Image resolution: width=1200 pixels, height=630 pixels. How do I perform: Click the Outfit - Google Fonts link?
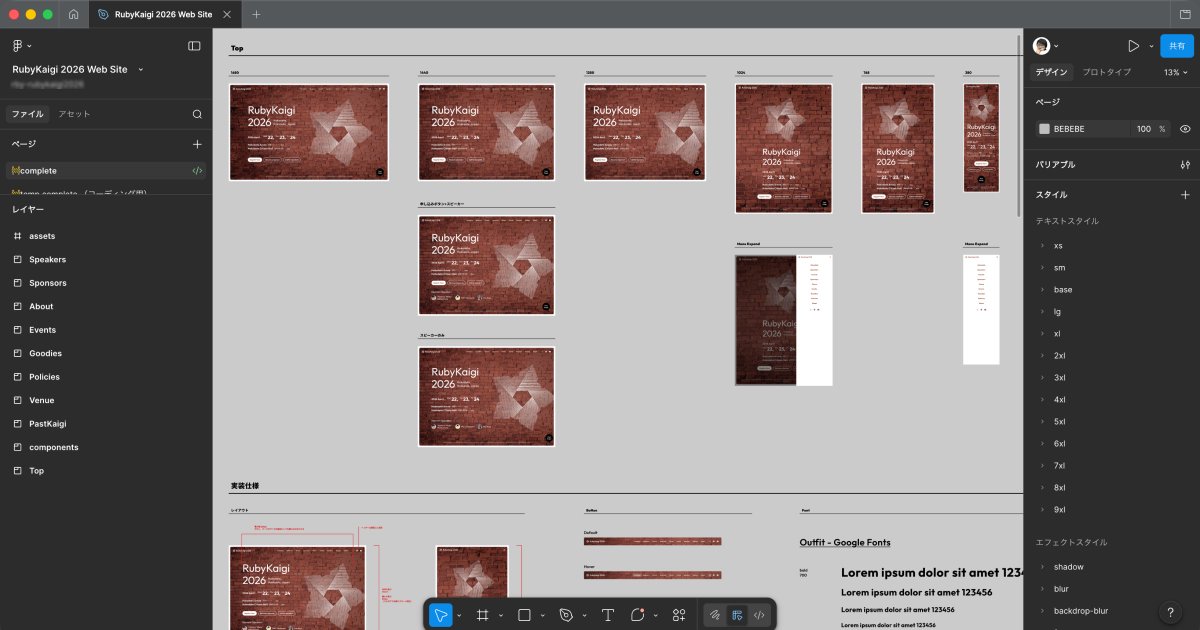[x=845, y=542]
